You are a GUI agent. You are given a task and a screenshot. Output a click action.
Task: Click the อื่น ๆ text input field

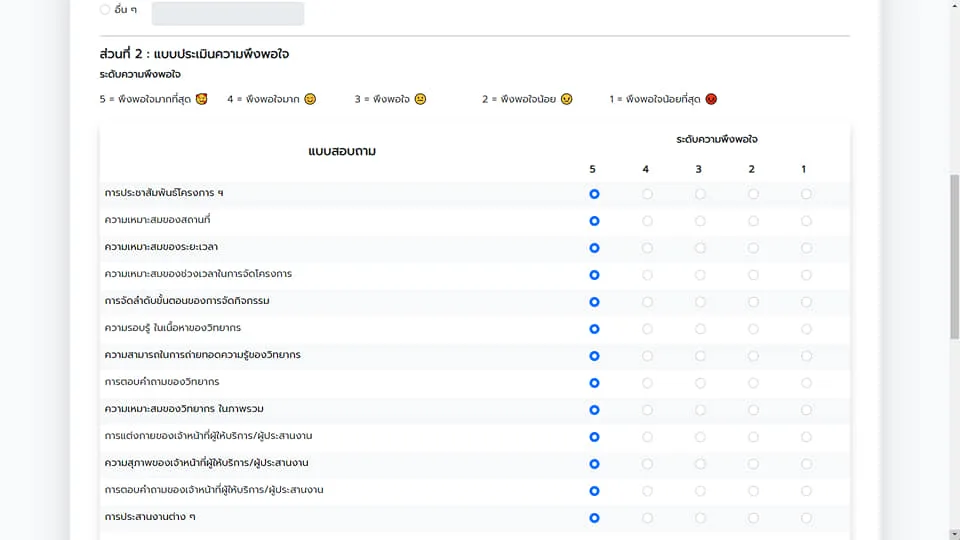[228, 13]
